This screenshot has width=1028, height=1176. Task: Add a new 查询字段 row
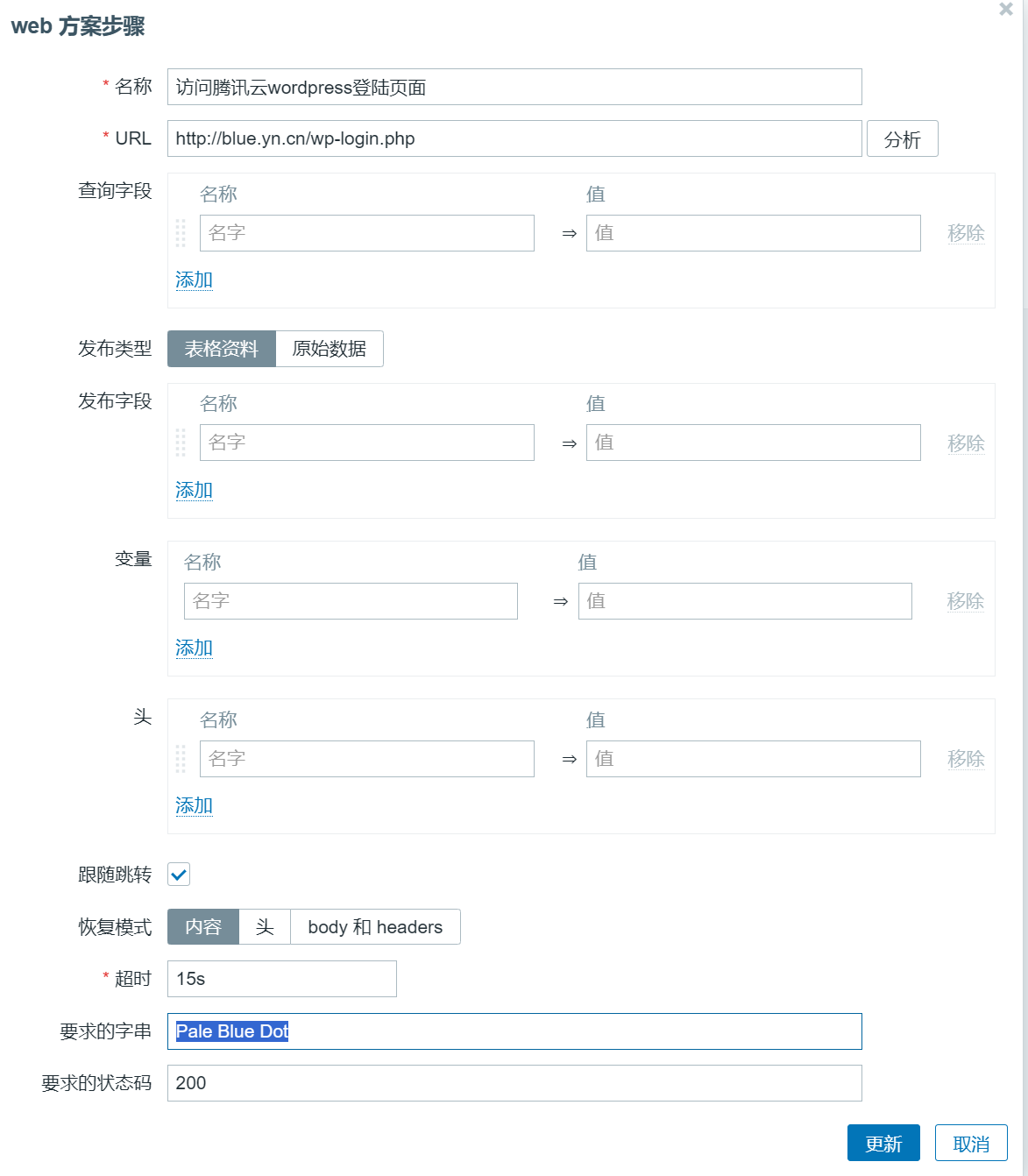(194, 280)
